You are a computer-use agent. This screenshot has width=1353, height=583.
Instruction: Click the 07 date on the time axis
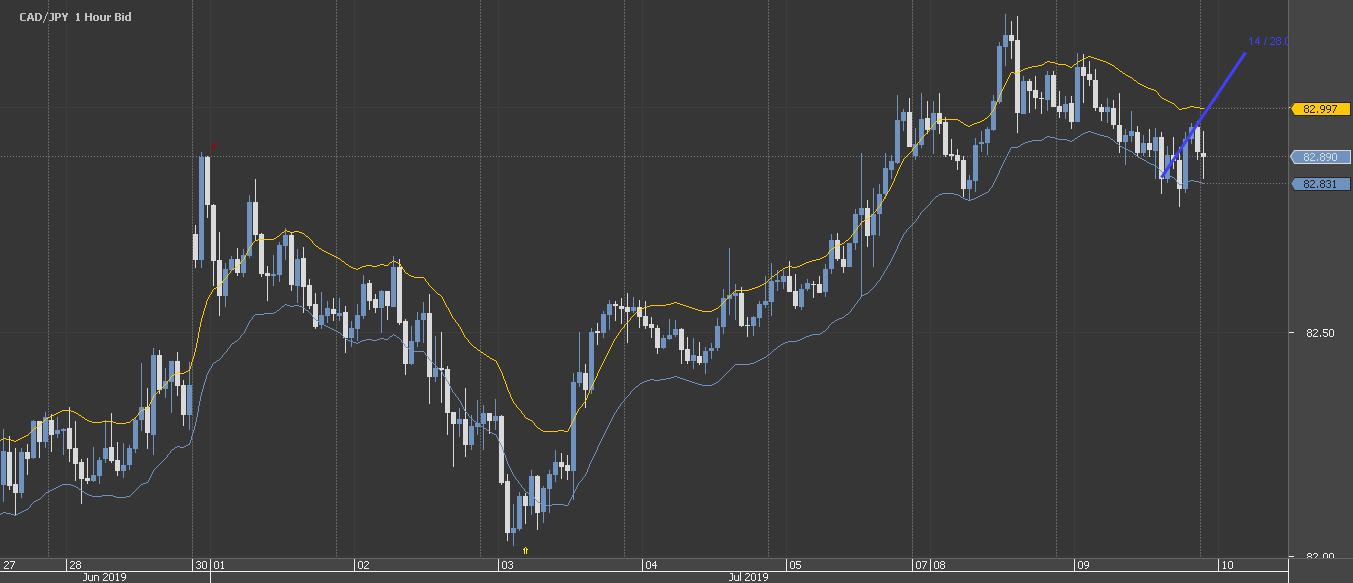coord(920,565)
